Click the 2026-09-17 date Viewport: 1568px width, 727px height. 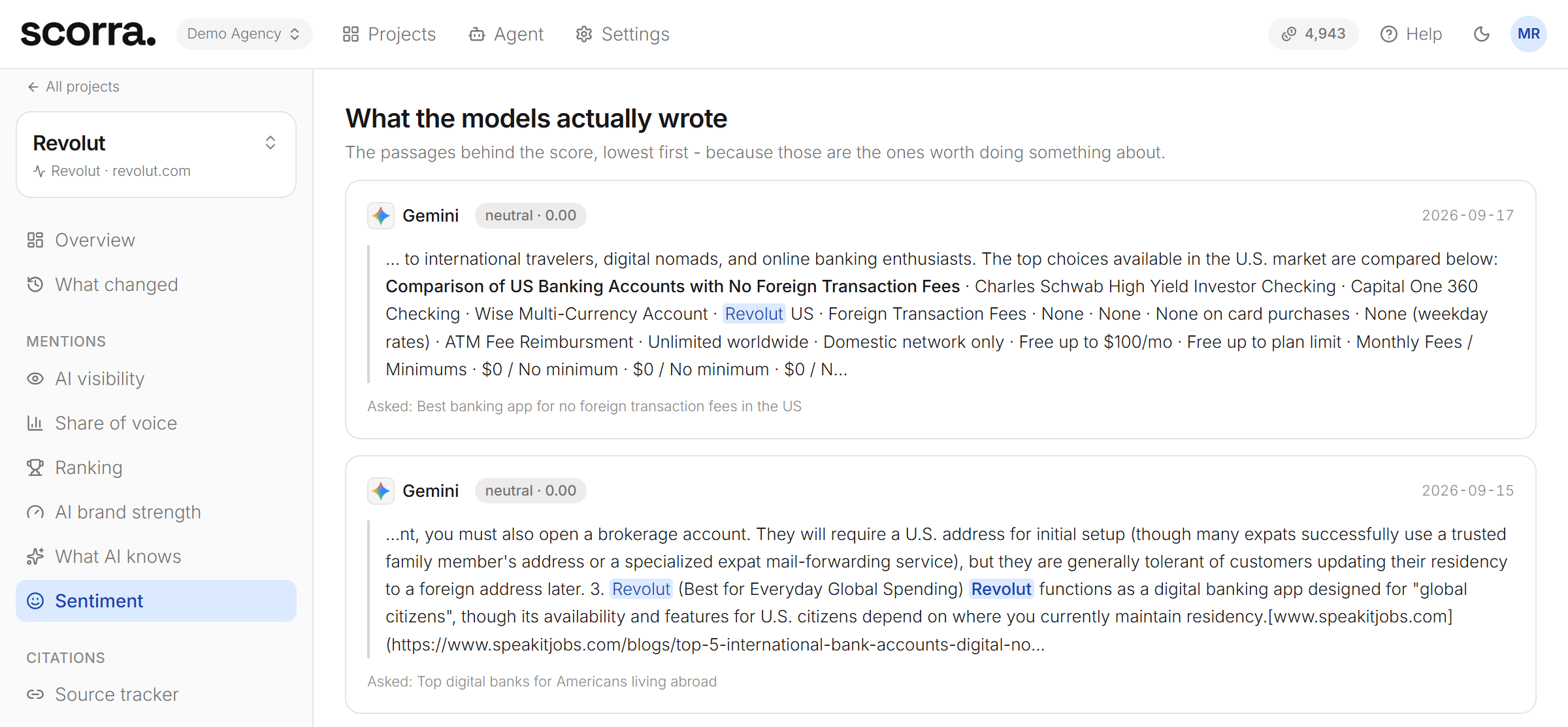tap(1467, 216)
